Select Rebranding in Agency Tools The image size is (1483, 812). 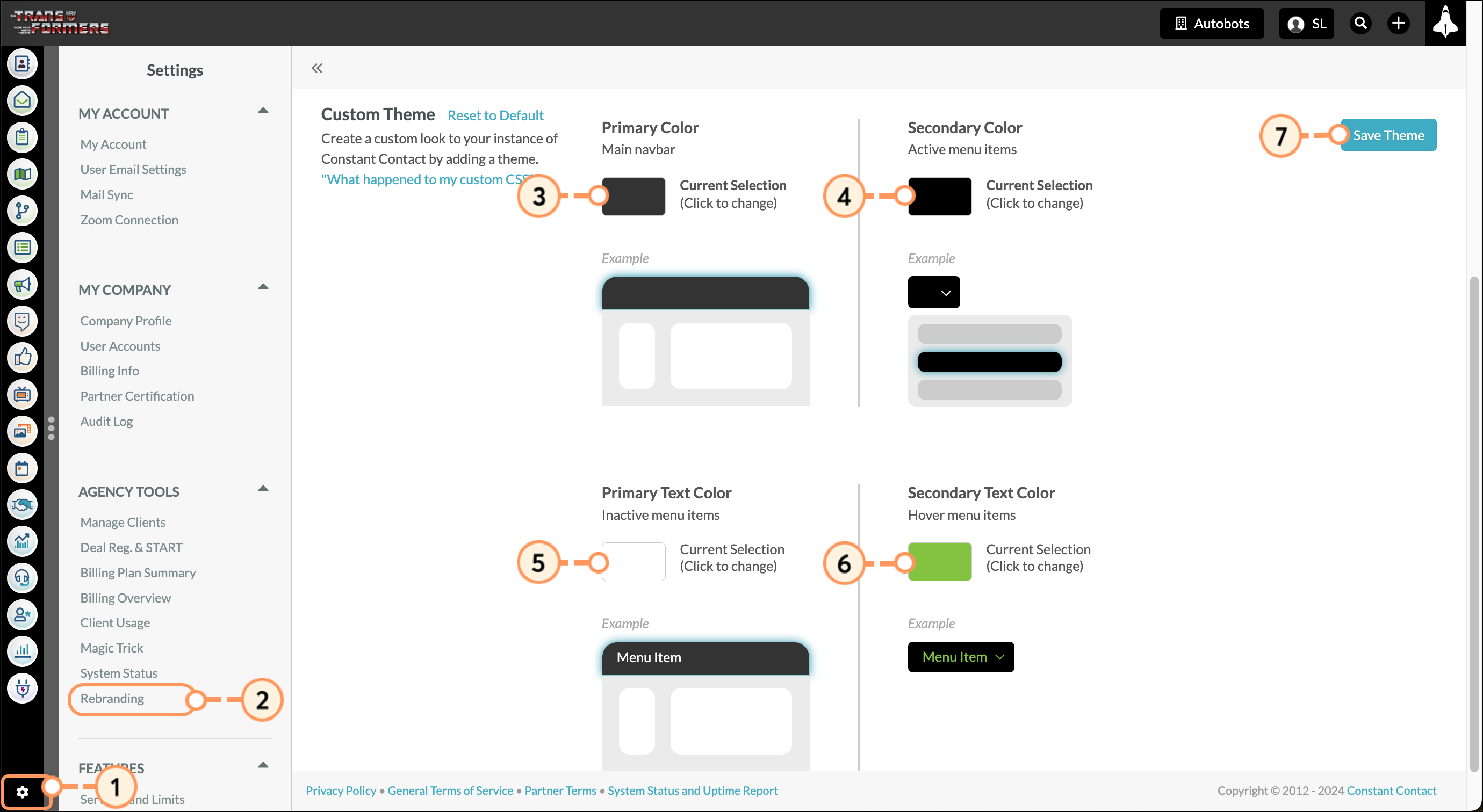[x=112, y=699]
